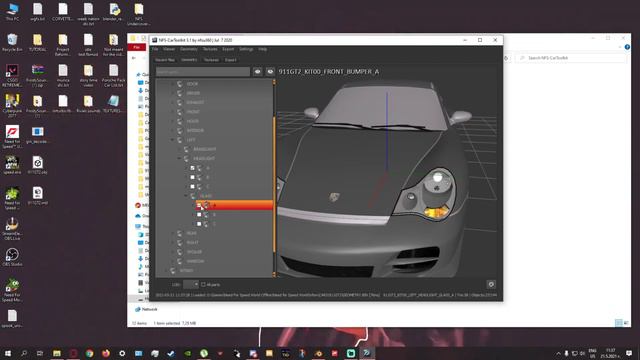Click the File Explorer help icon

pyautogui.click(x=627, y=47)
